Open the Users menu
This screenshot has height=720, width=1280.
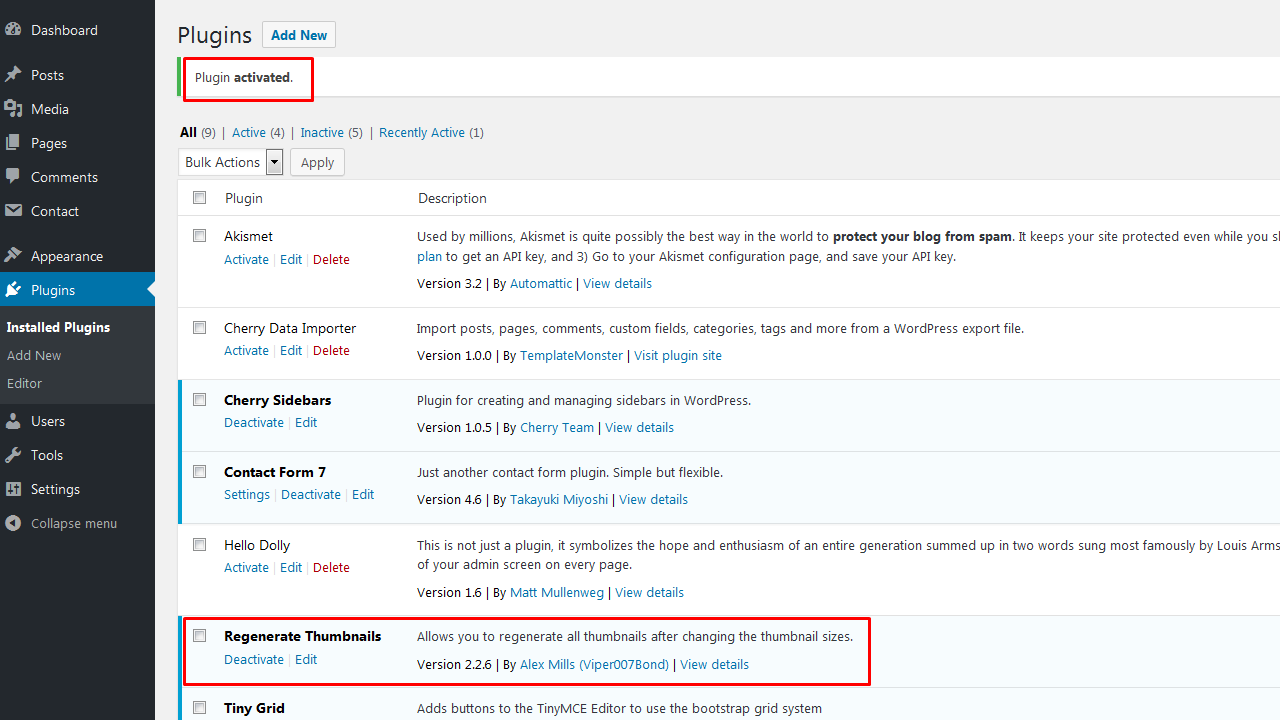pos(48,421)
